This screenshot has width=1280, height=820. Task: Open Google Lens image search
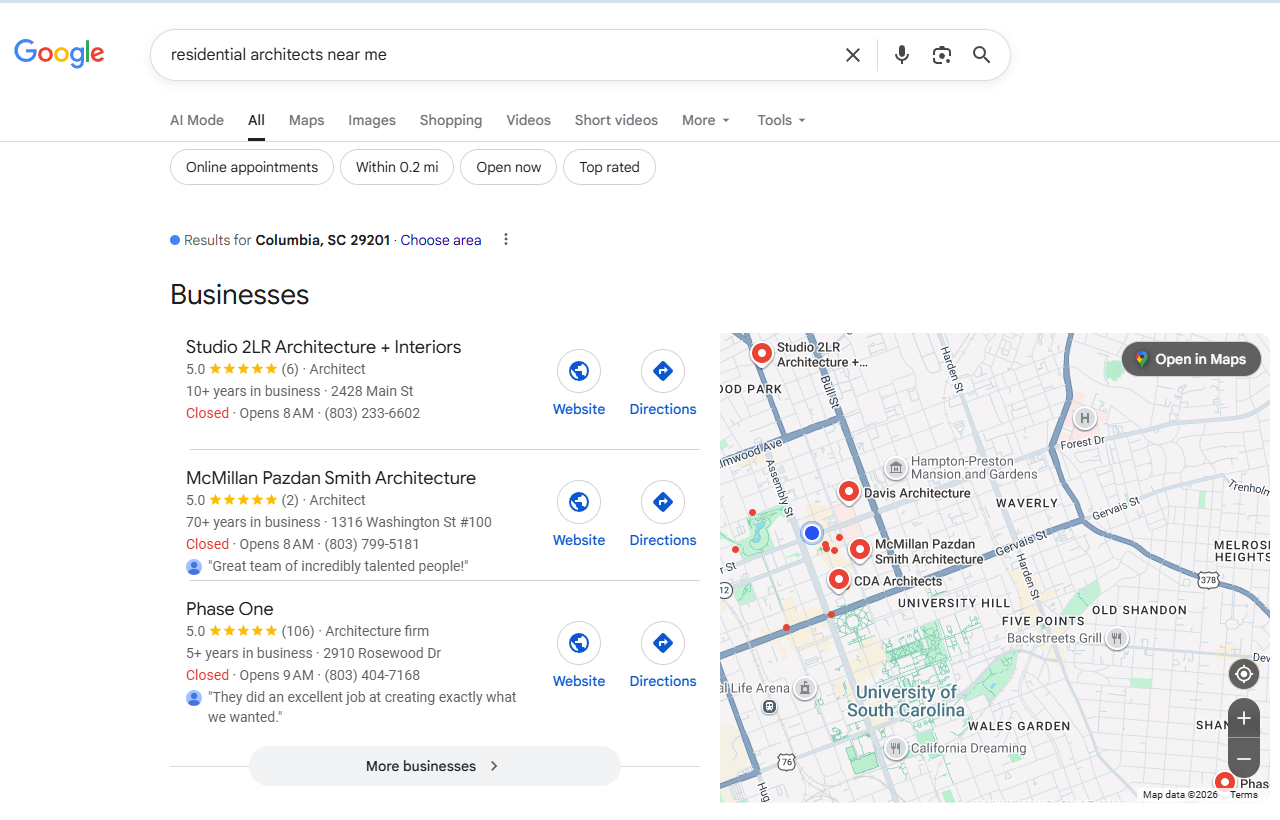(x=941, y=55)
